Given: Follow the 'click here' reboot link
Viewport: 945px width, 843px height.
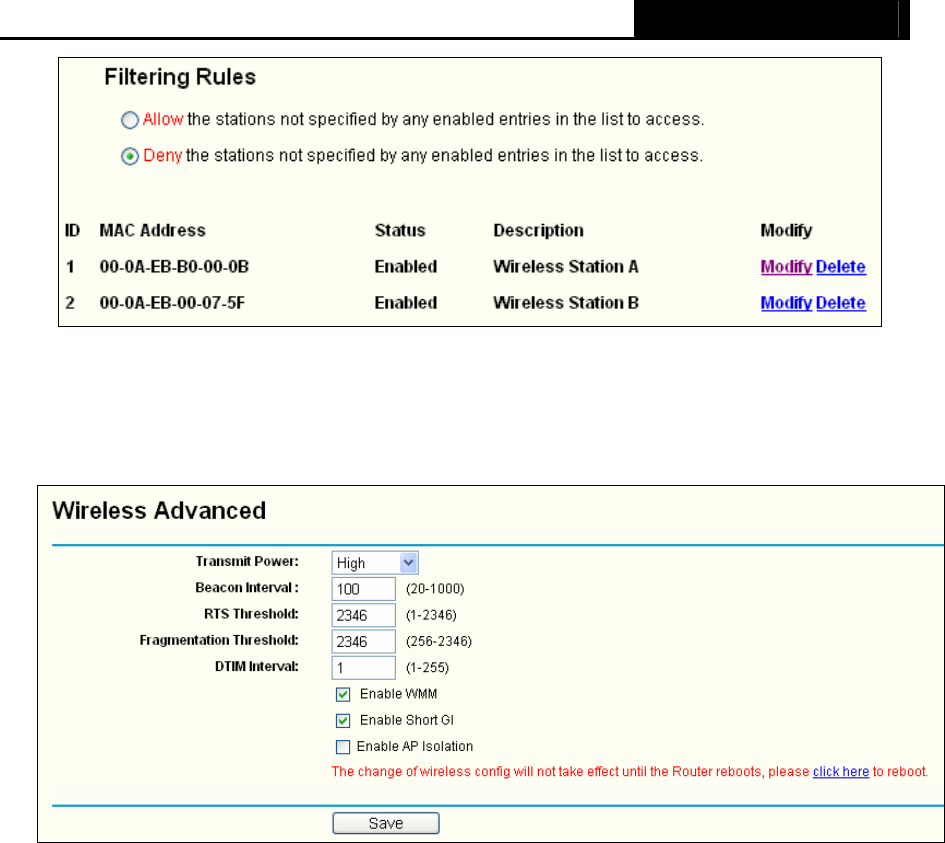Looking at the screenshot, I should 841,772.
